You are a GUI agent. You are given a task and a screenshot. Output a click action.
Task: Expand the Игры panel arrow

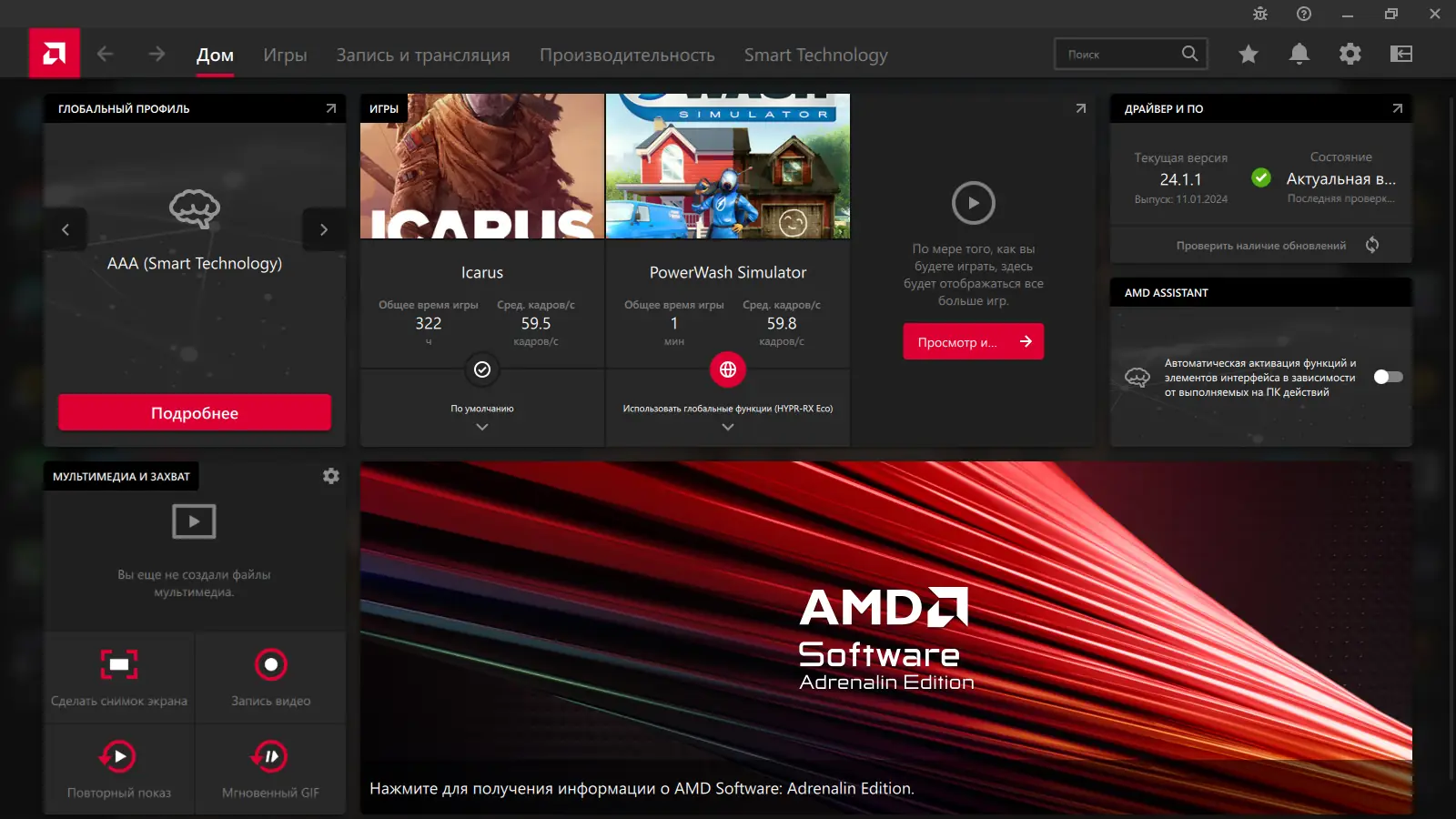coord(1081,108)
